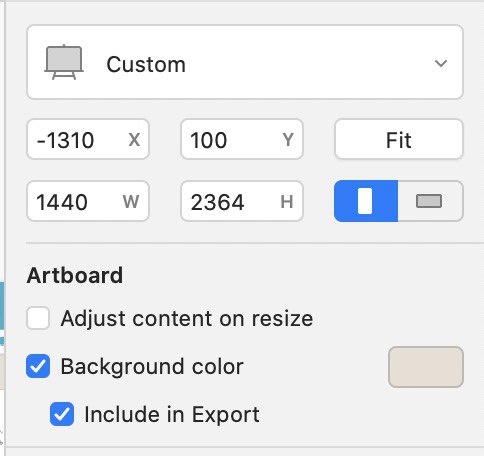Click the artboard easel icon beside Custom
Image resolution: width=484 pixels, height=456 pixels.
pos(64,62)
